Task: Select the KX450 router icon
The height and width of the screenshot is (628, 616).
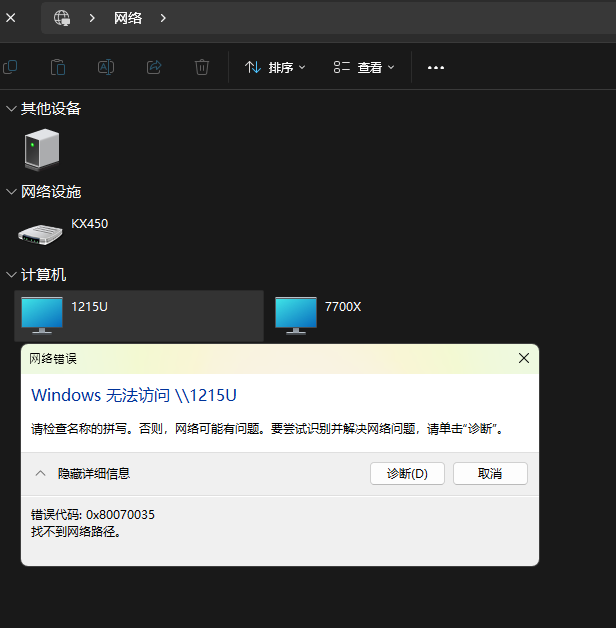Action: click(x=40, y=234)
